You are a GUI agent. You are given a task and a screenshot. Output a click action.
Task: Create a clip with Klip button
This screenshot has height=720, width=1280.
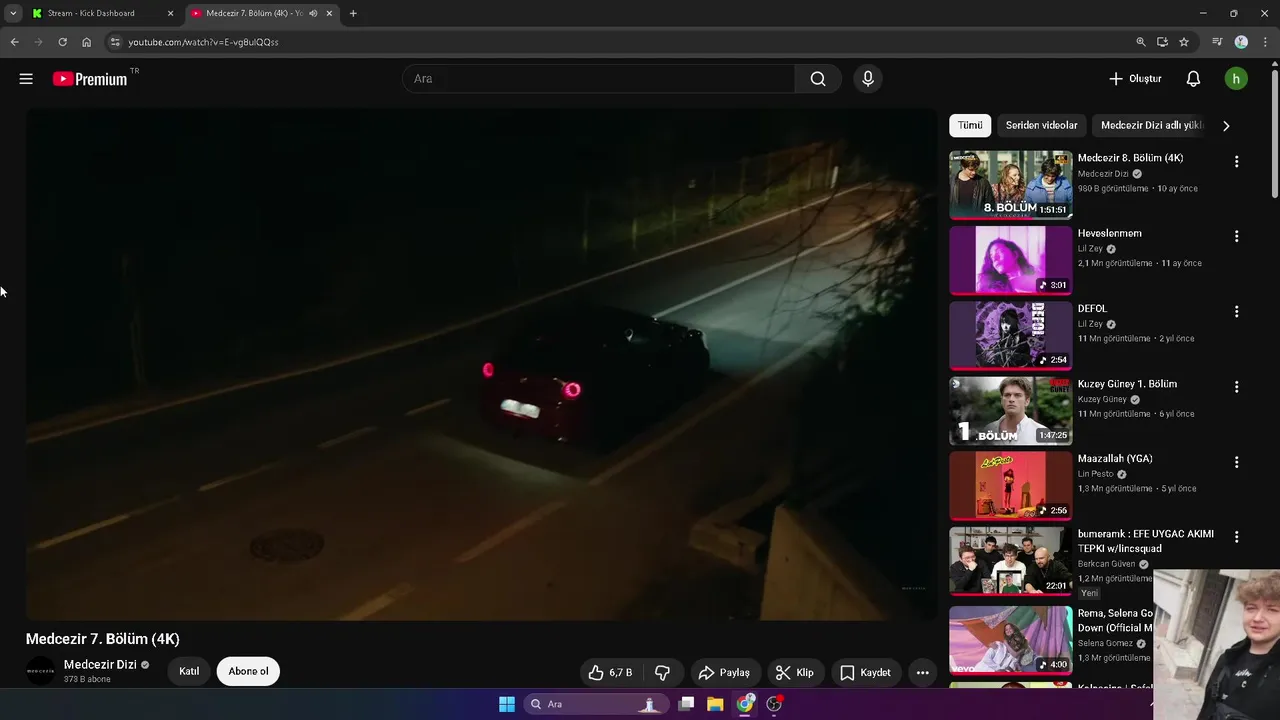point(795,672)
